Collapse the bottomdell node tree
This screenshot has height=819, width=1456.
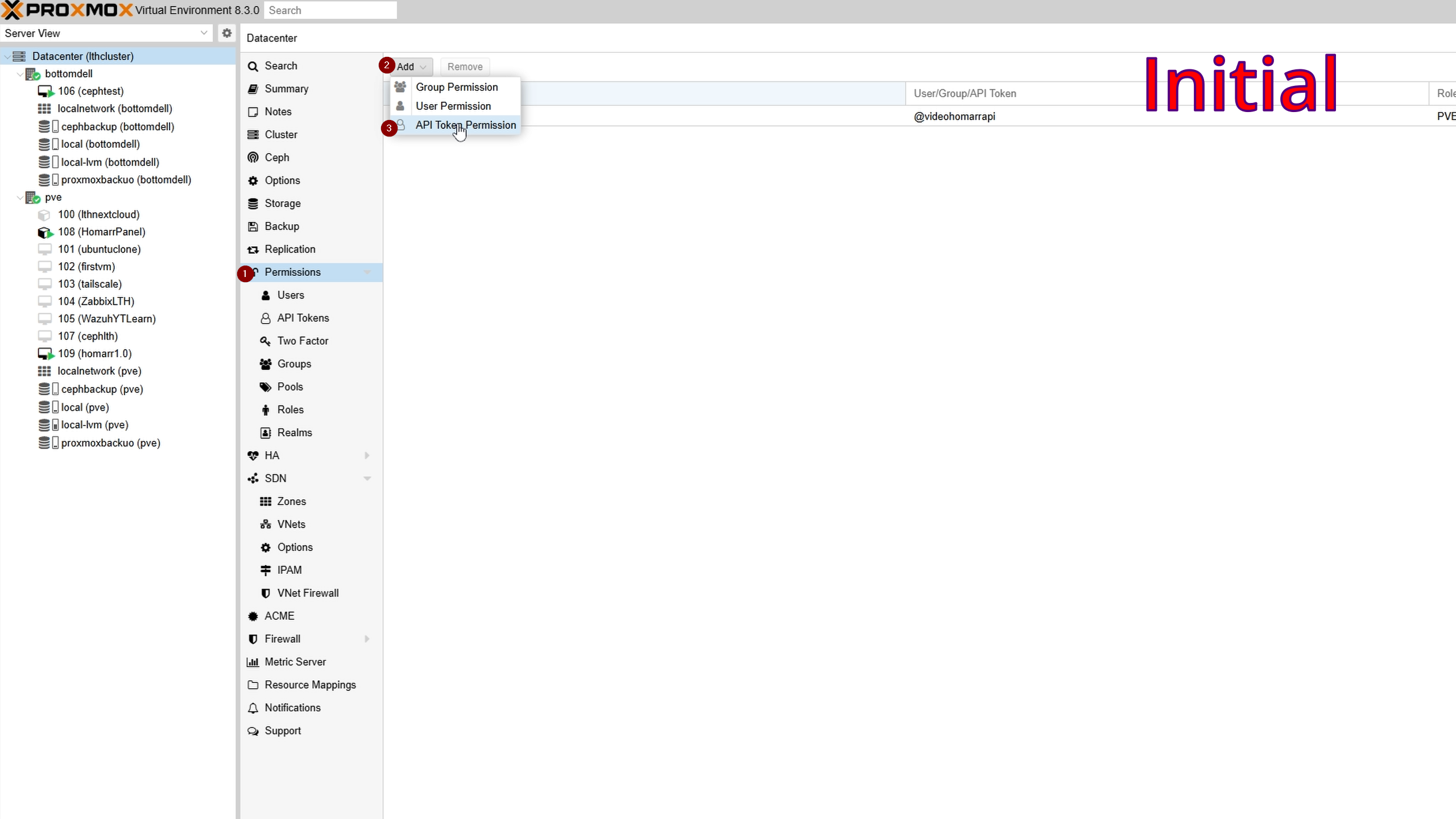click(x=20, y=74)
